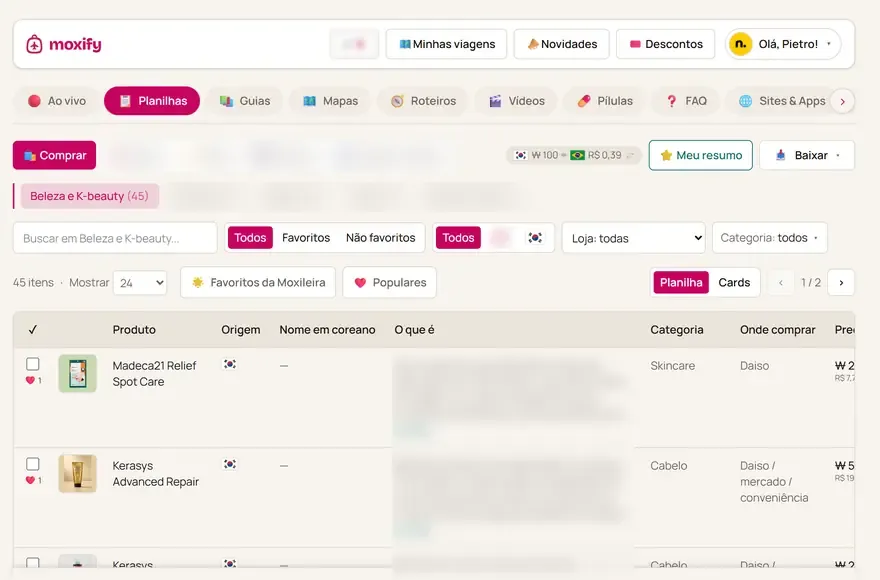This screenshot has width=880, height=580.
Task: Click the yellow user avatar icon
Action: [x=740, y=44]
